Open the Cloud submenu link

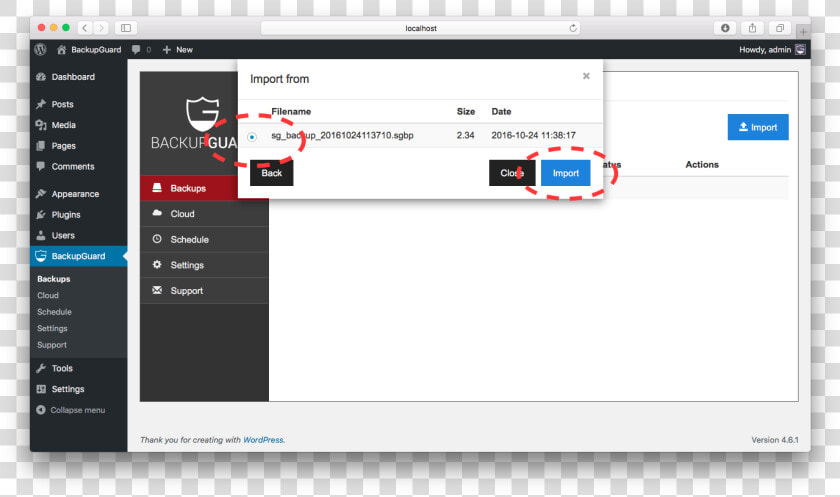[48, 296]
